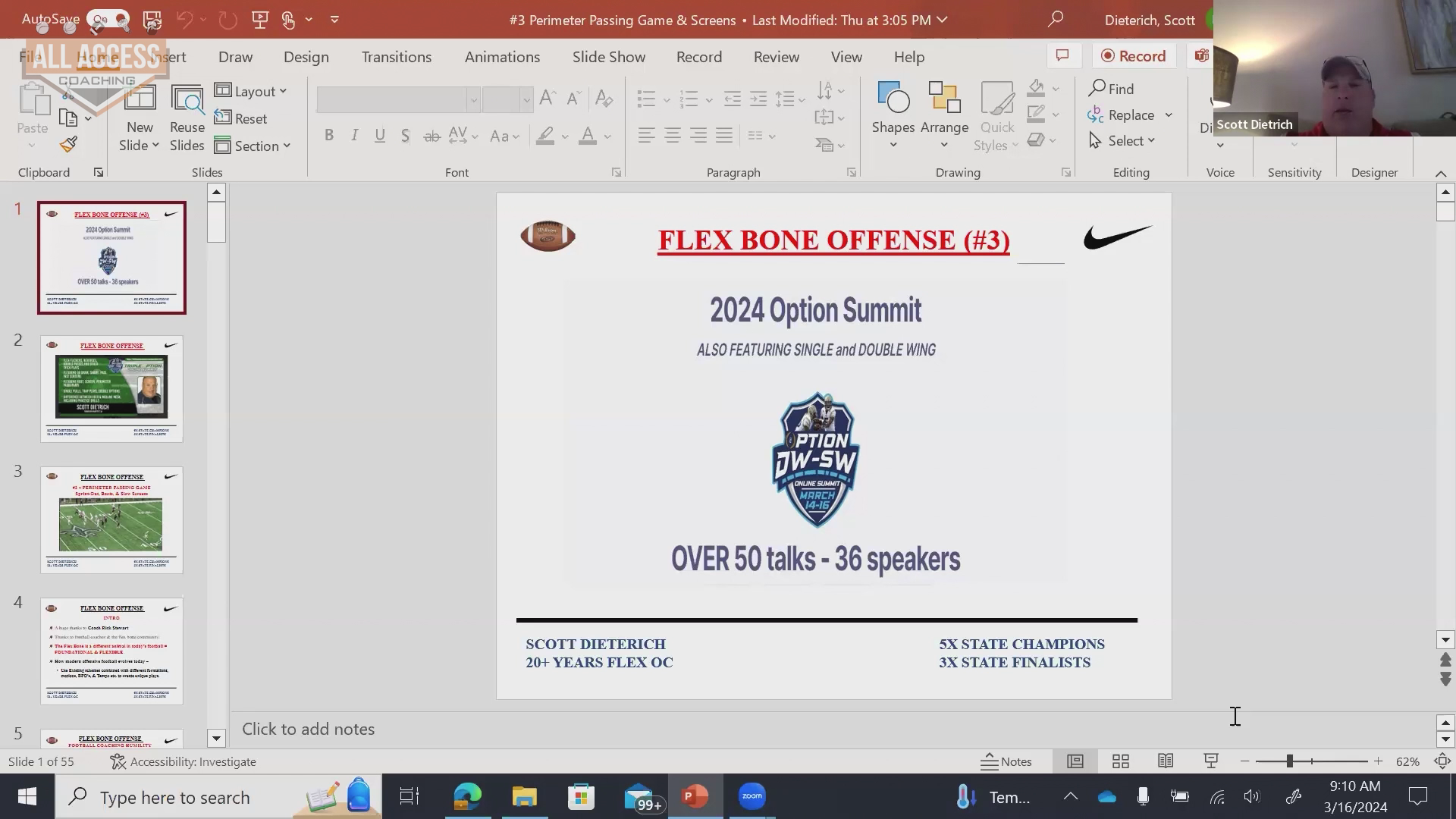This screenshot has height=819, width=1456.
Task: Click the Italic formatting icon
Action: point(354,136)
